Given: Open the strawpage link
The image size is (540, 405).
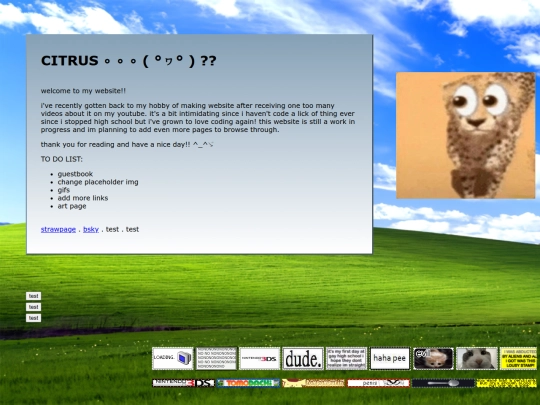Looking at the screenshot, I should [x=58, y=229].
